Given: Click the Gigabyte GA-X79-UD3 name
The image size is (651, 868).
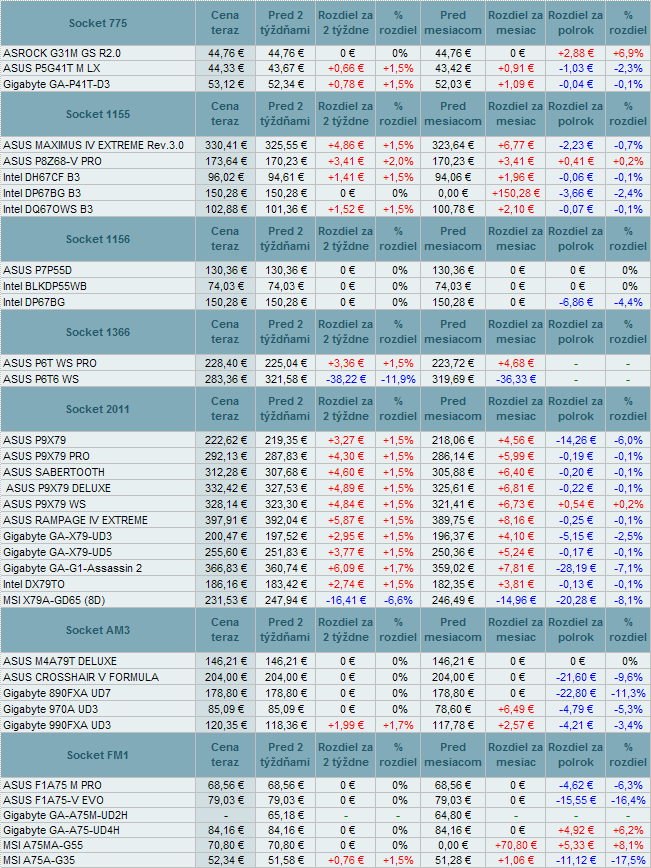Looking at the screenshot, I should tap(58, 536).
